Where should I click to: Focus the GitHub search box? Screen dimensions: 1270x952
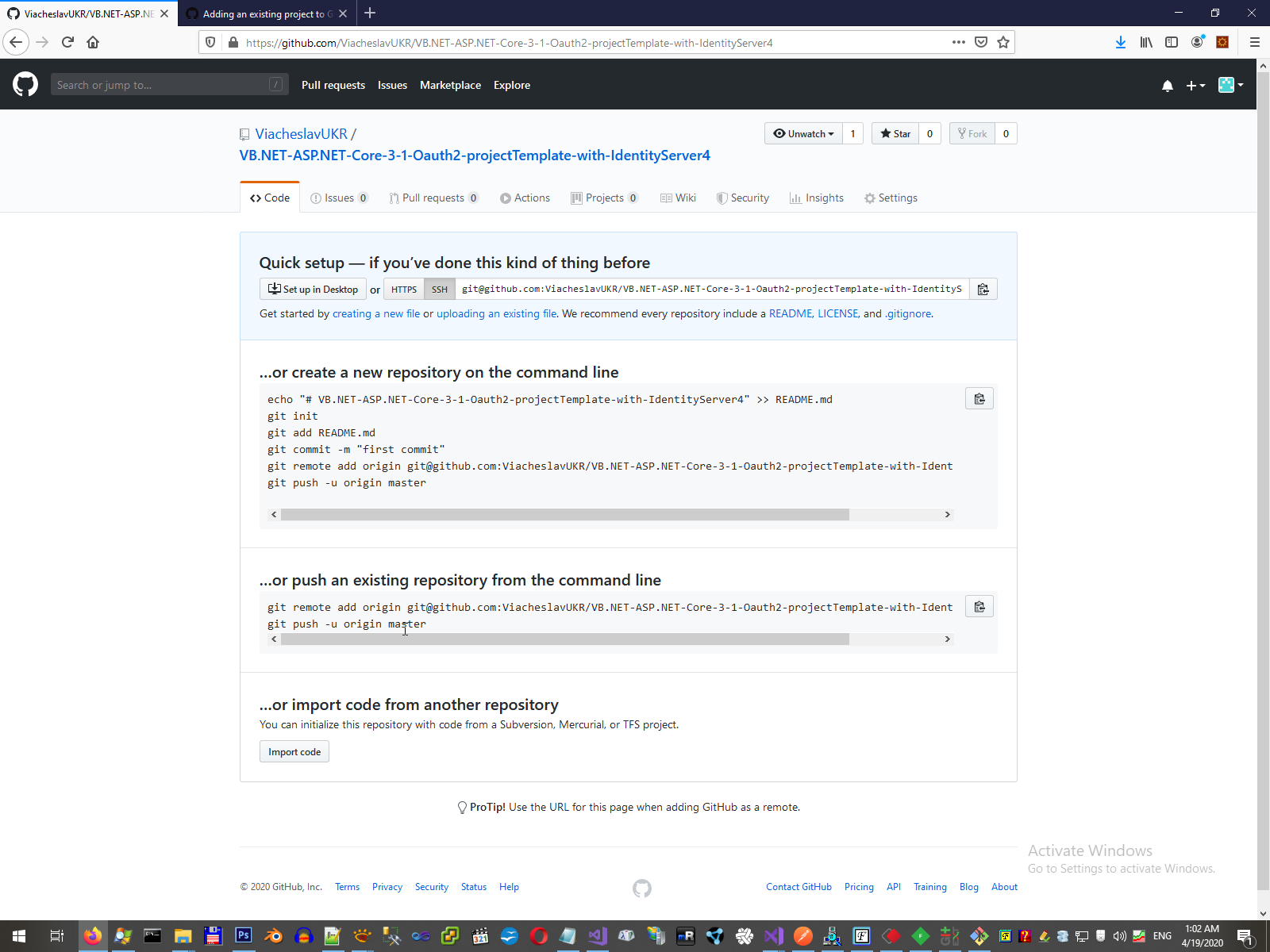tap(169, 85)
